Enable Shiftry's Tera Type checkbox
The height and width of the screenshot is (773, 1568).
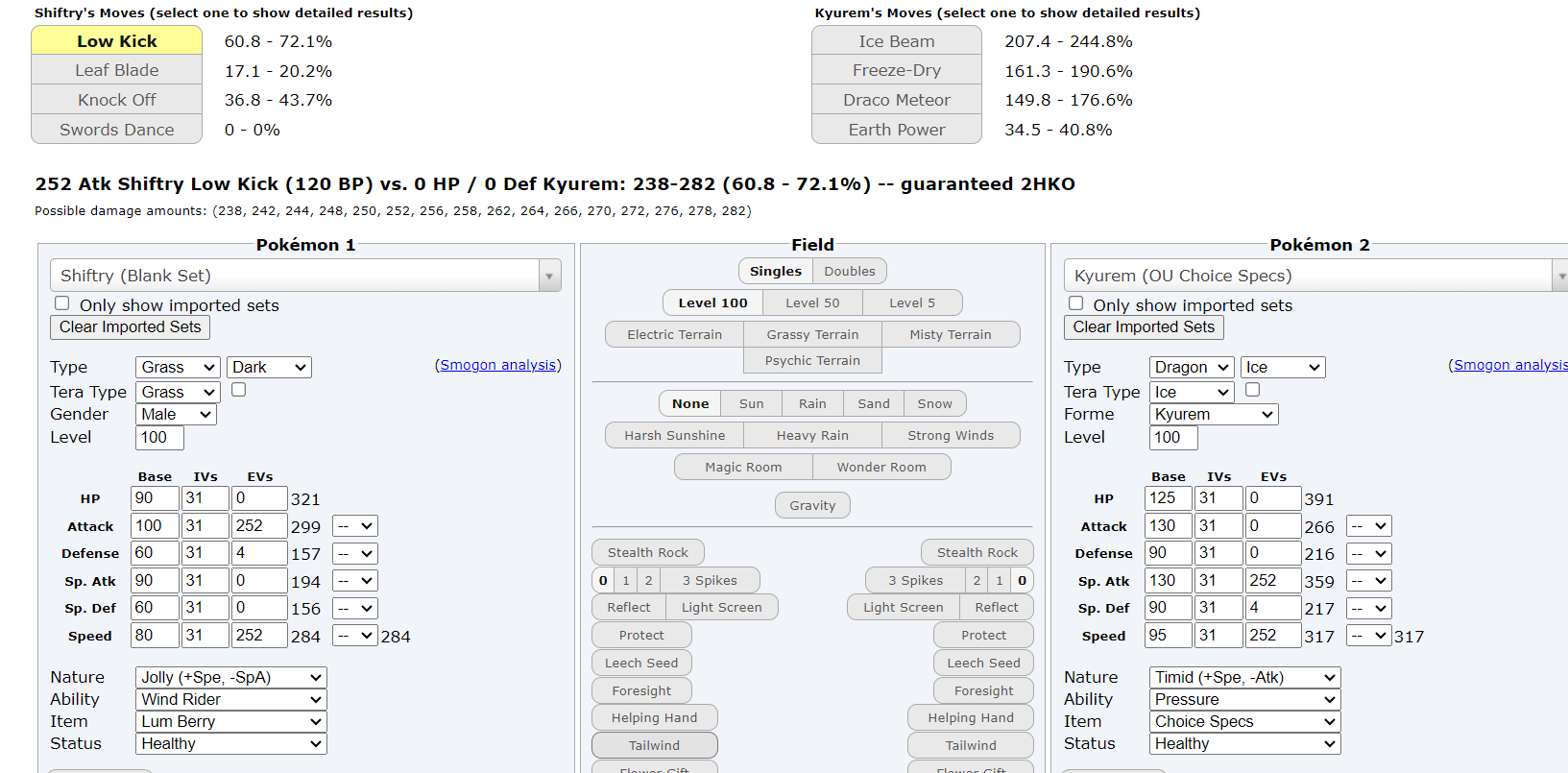pyautogui.click(x=239, y=390)
